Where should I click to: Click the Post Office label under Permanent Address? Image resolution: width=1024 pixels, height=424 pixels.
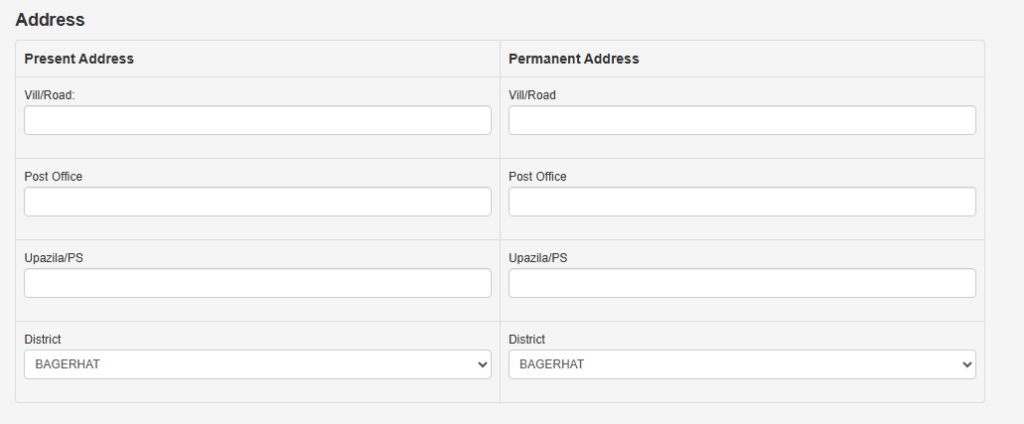(537, 176)
